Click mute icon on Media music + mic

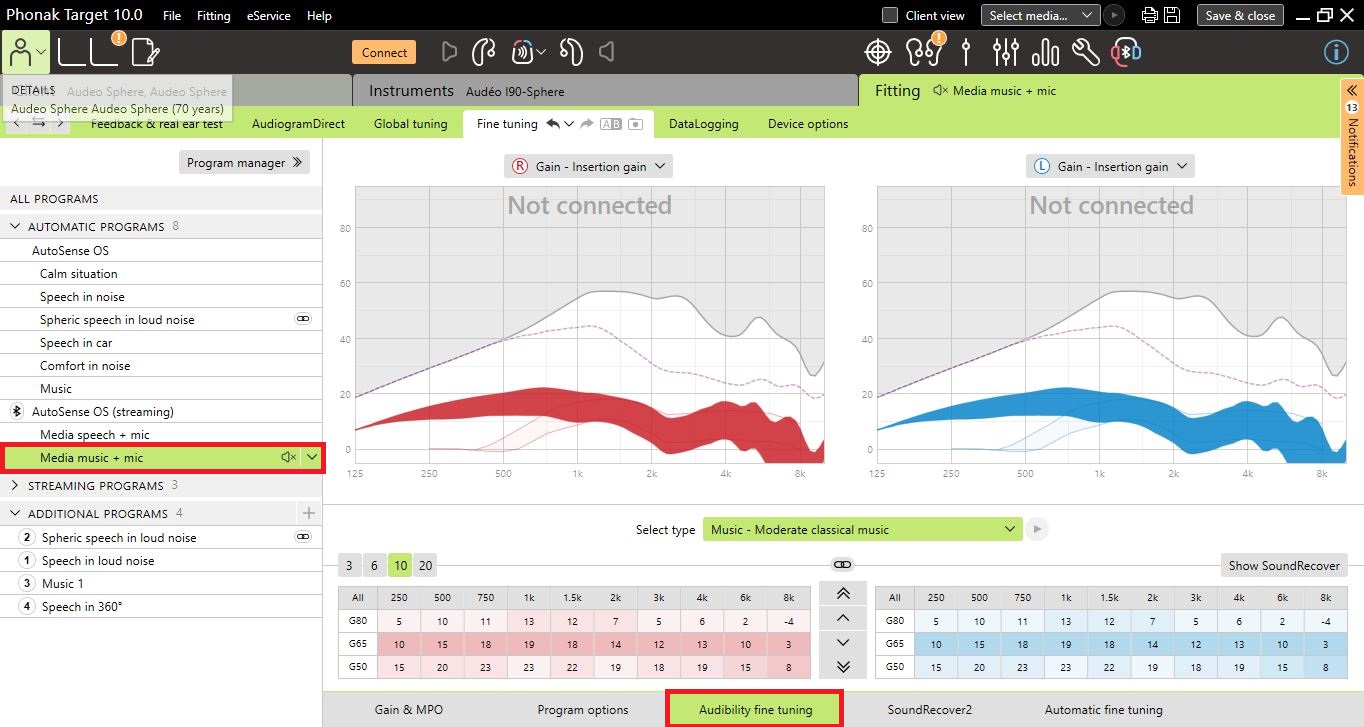click(288, 457)
